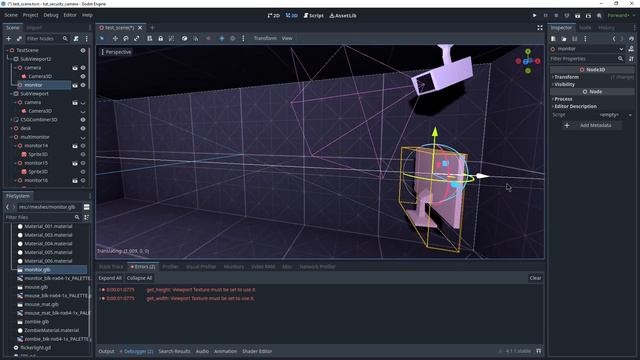640x360 pixels.
Task: Expand the Process section in Inspector
Action: [562, 99]
